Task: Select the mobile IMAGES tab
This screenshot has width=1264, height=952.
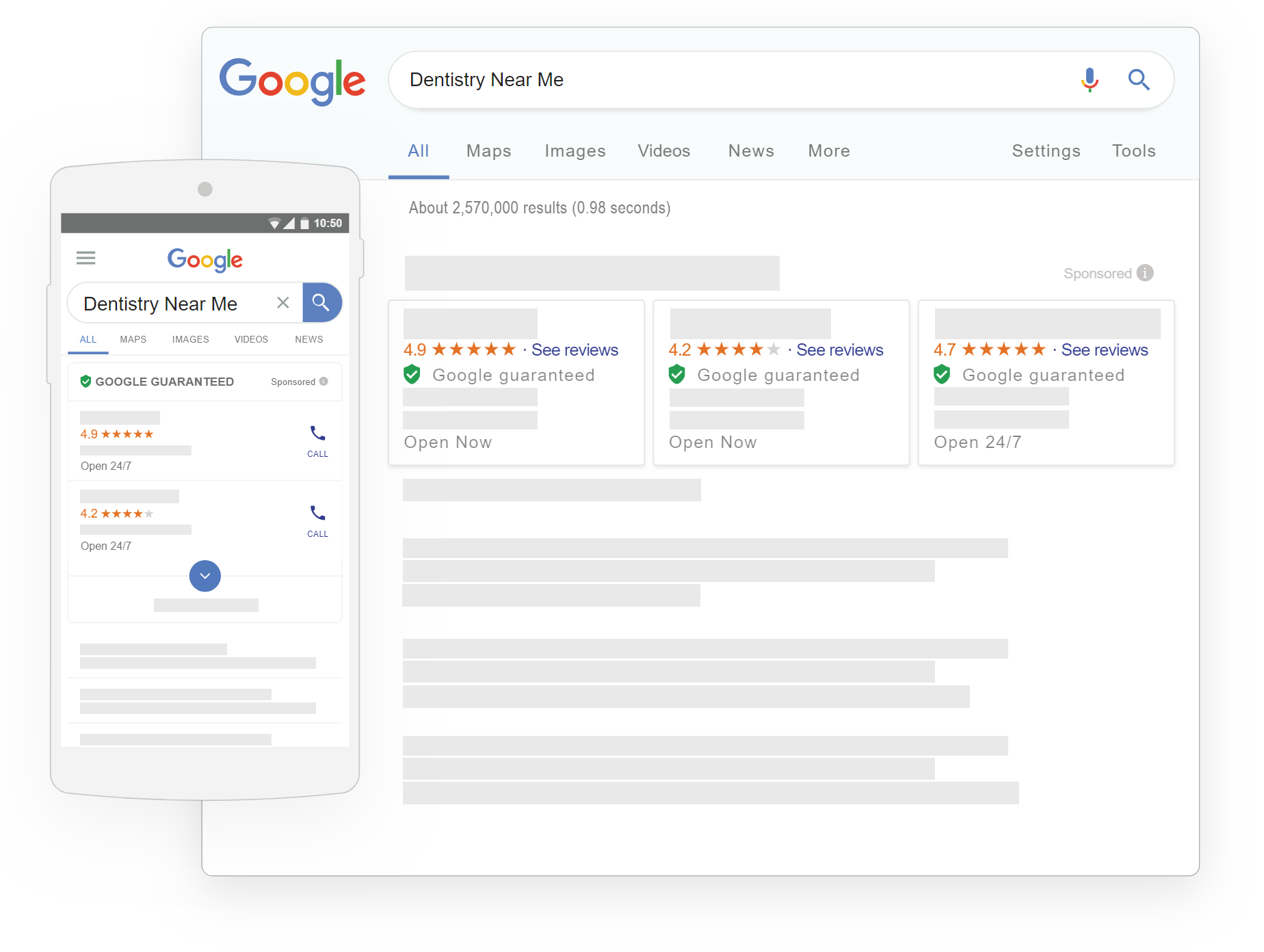Action: pyautogui.click(x=191, y=340)
